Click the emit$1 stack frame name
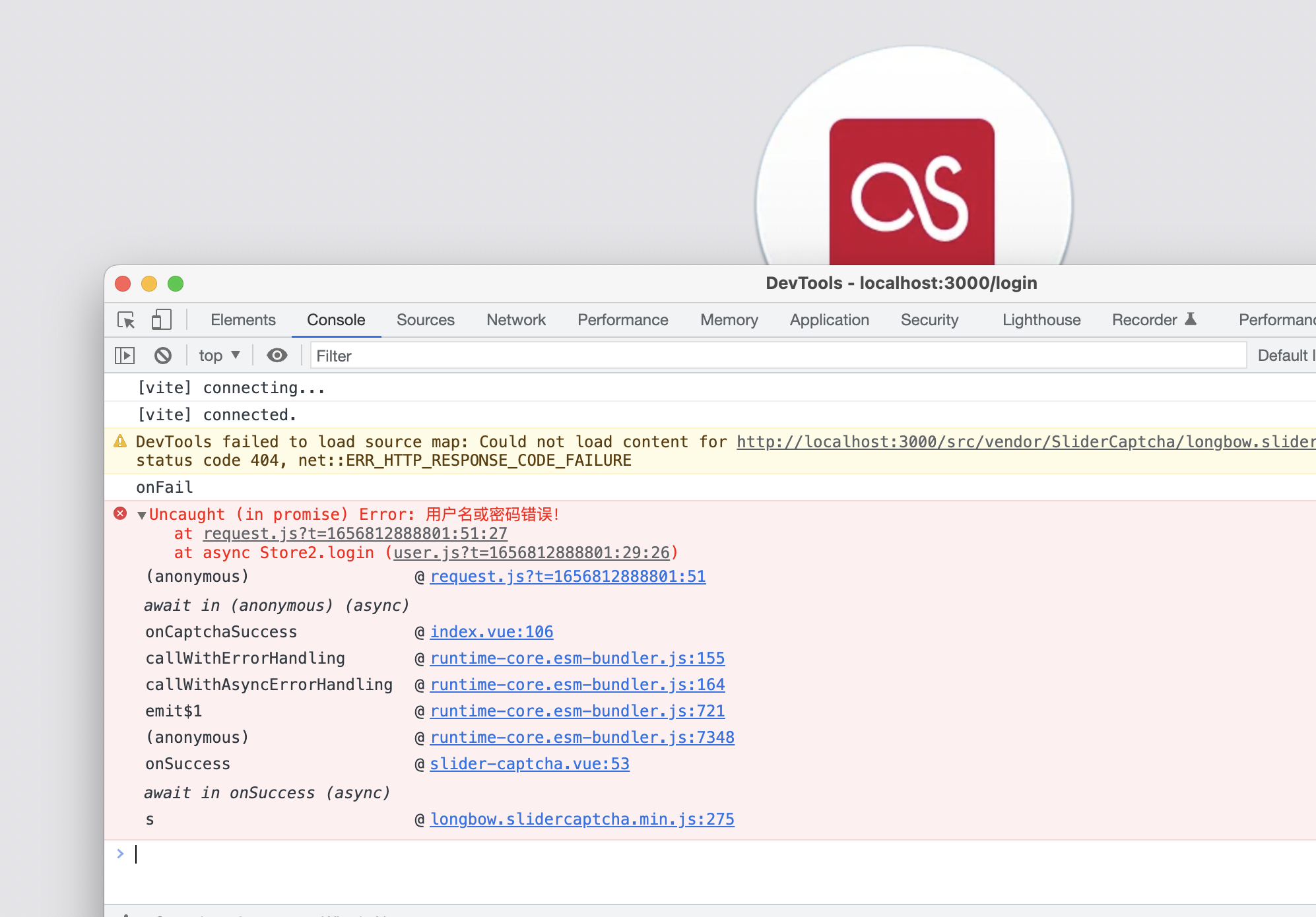The height and width of the screenshot is (917, 1316). coord(174,711)
